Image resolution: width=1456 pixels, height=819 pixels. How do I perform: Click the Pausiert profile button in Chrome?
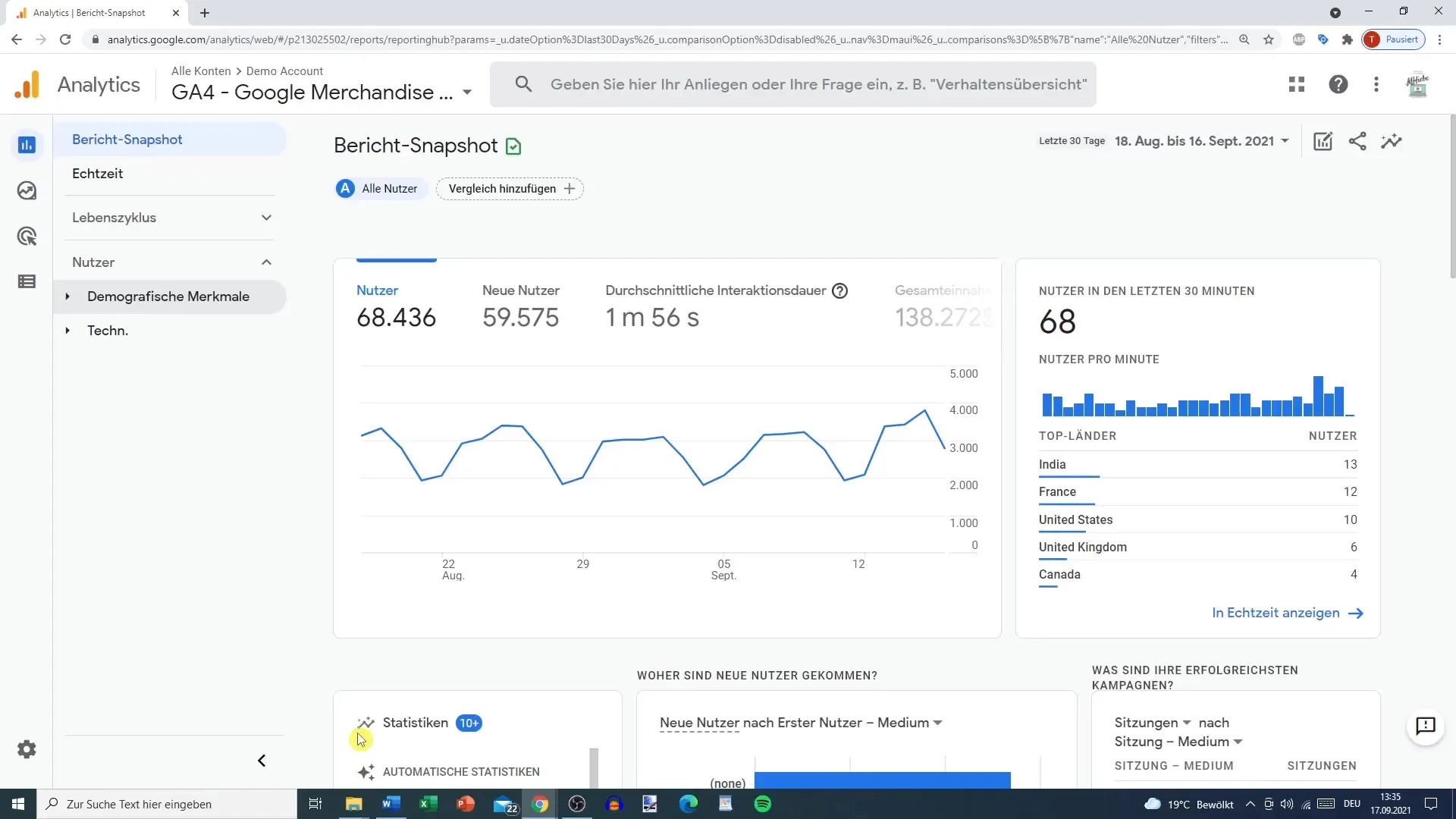(x=1393, y=39)
